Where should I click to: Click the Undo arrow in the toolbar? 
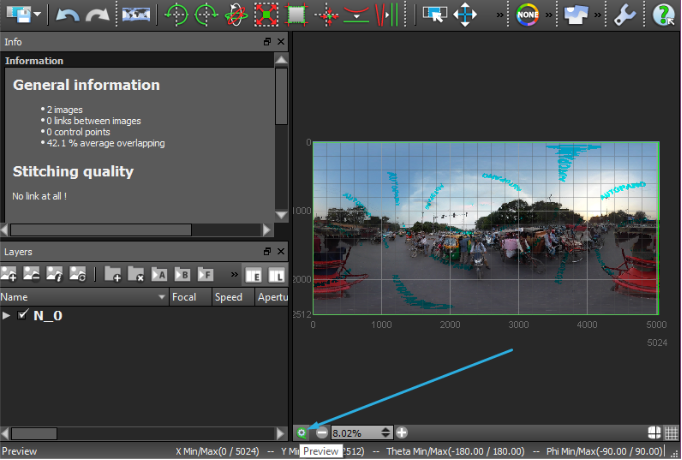67,15
